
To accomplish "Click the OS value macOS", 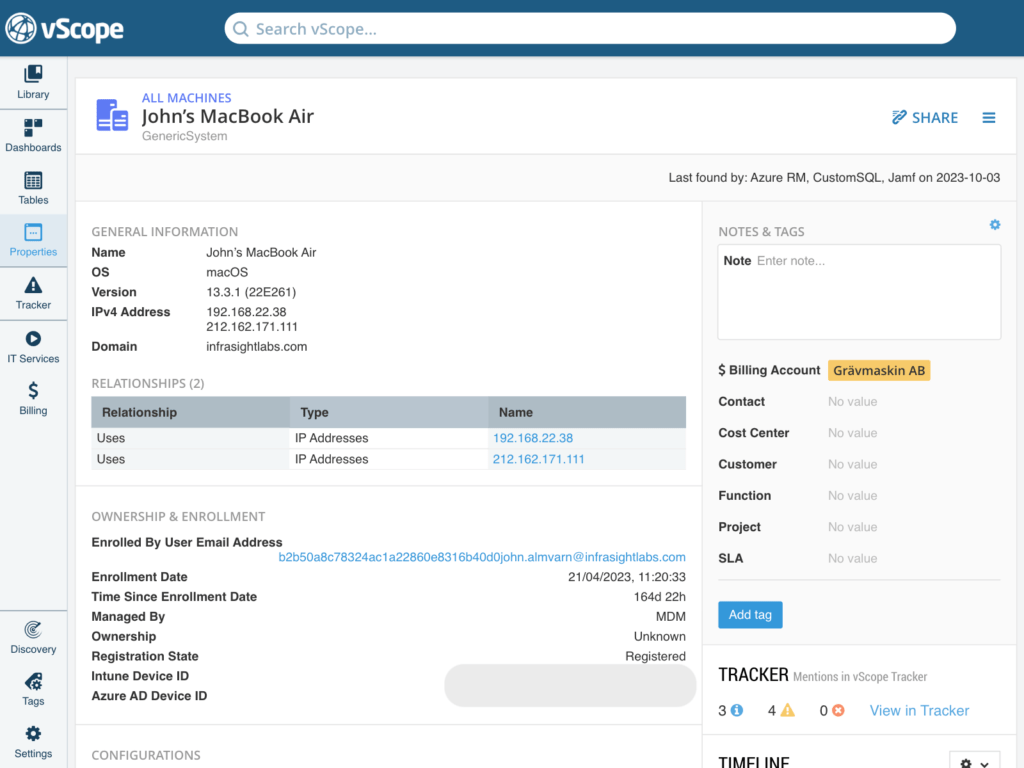I will (227, 272).
